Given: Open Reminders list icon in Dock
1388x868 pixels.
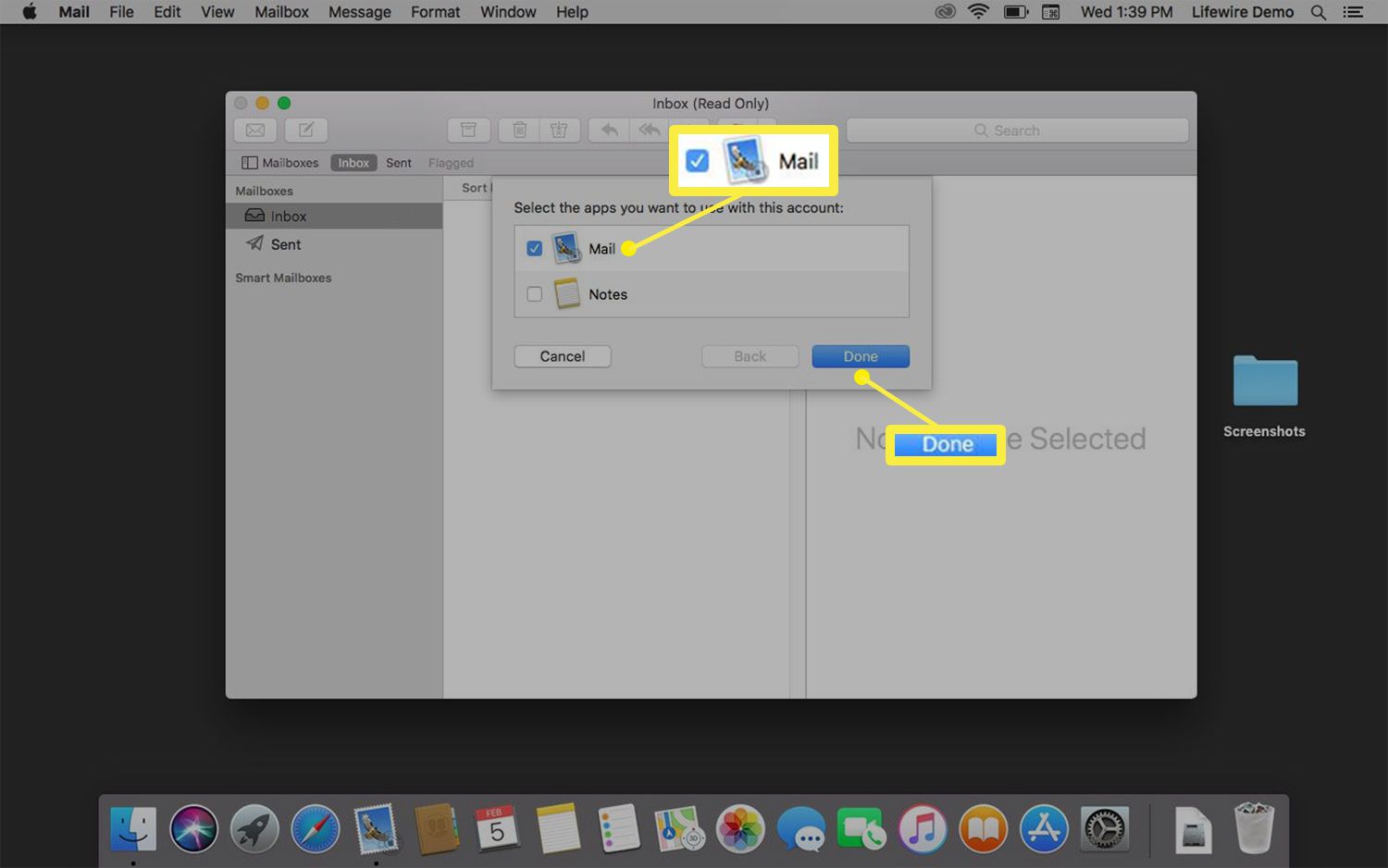Looking at the screenshot, I should coord(618,829).
